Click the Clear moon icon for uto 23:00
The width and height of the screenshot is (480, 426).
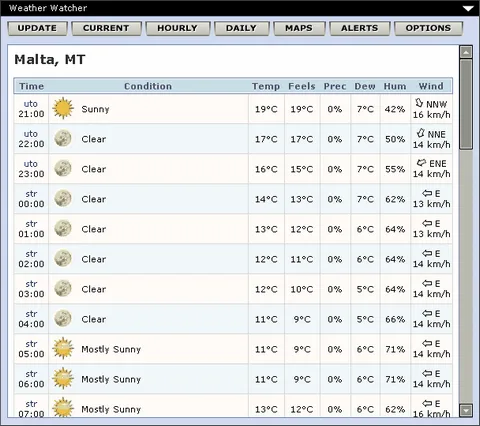[x=63, y=168]
